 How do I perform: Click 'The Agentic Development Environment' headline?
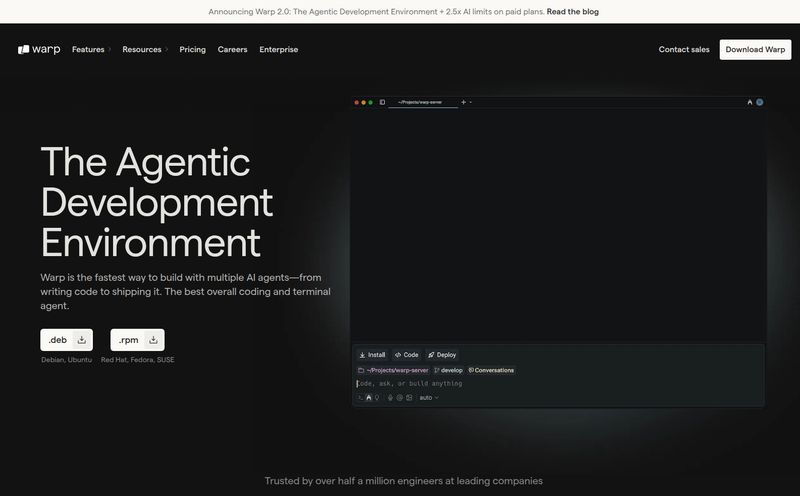157,202
